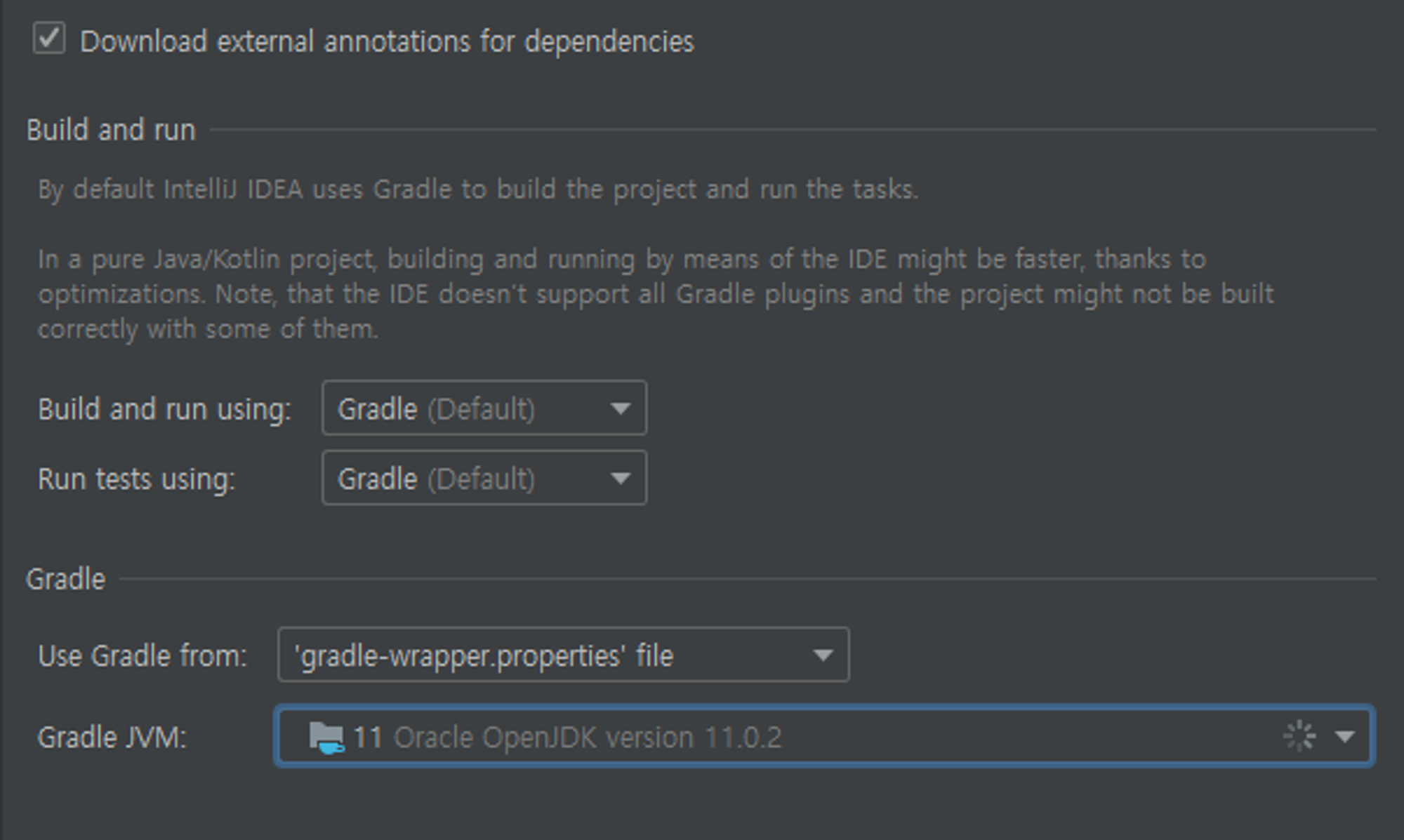This screenshot has height=840, width=1404.
Task: Click the "Build and run using" dropdown arrow
Action: click(621, 408)
